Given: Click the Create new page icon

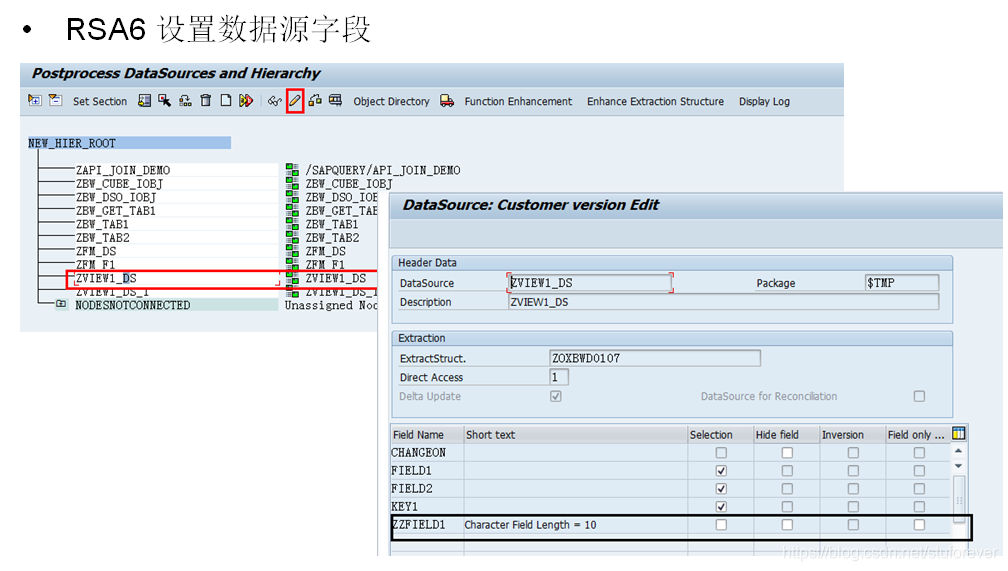Looking at the screenshot, I should point(226,101).
